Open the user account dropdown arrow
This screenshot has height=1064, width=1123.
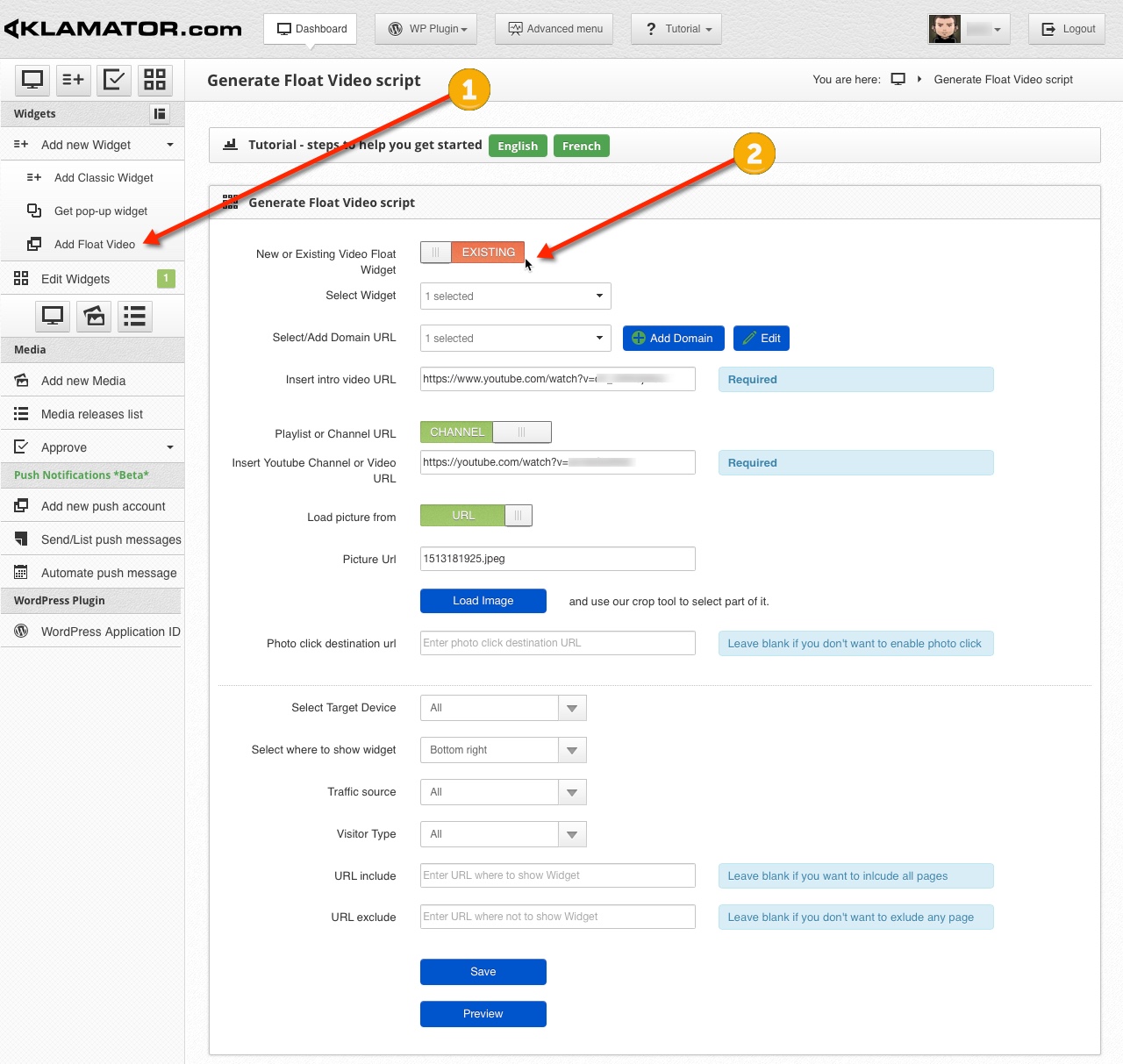(998, 30)
